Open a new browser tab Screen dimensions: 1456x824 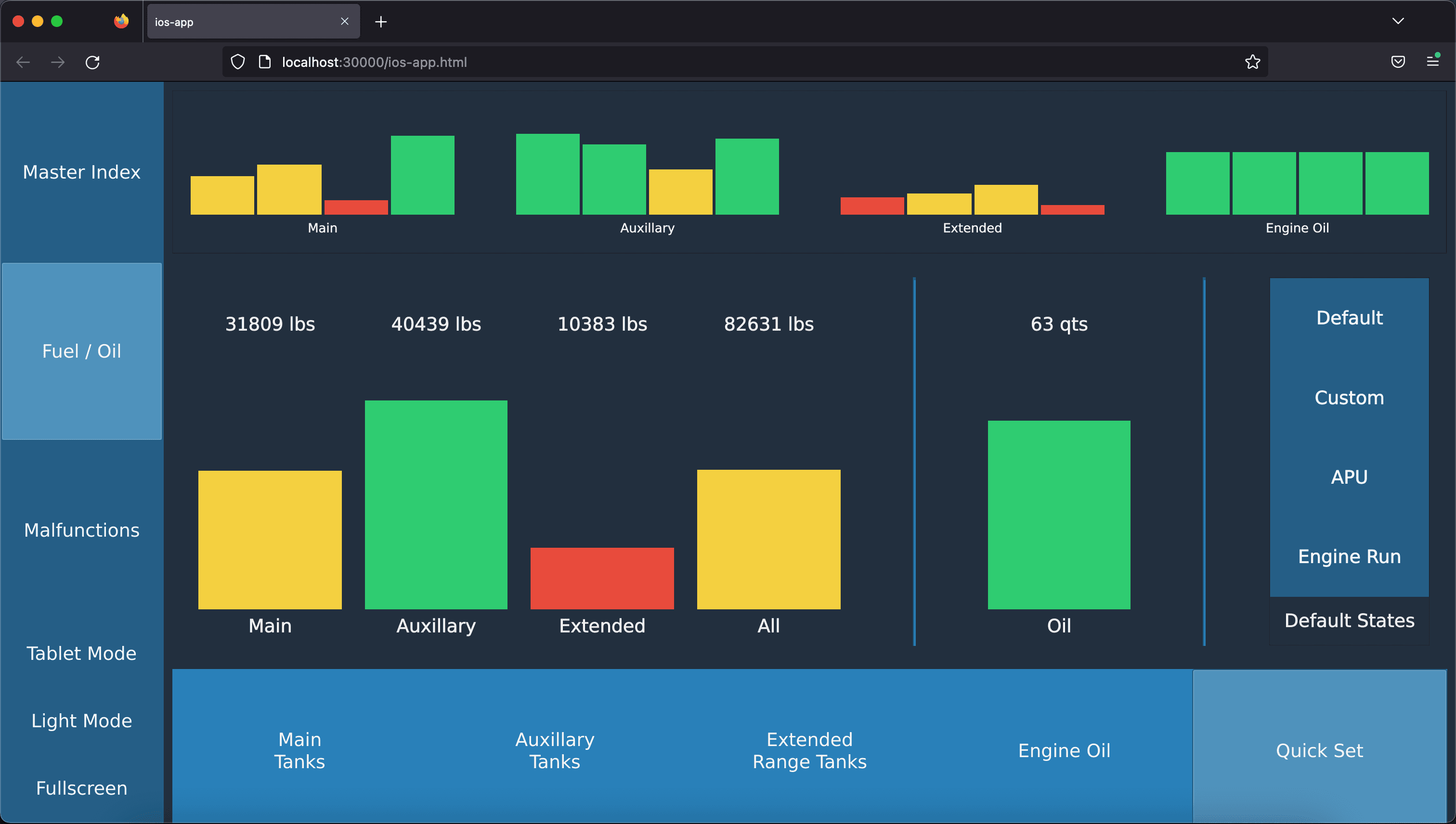tap(381, 22)
